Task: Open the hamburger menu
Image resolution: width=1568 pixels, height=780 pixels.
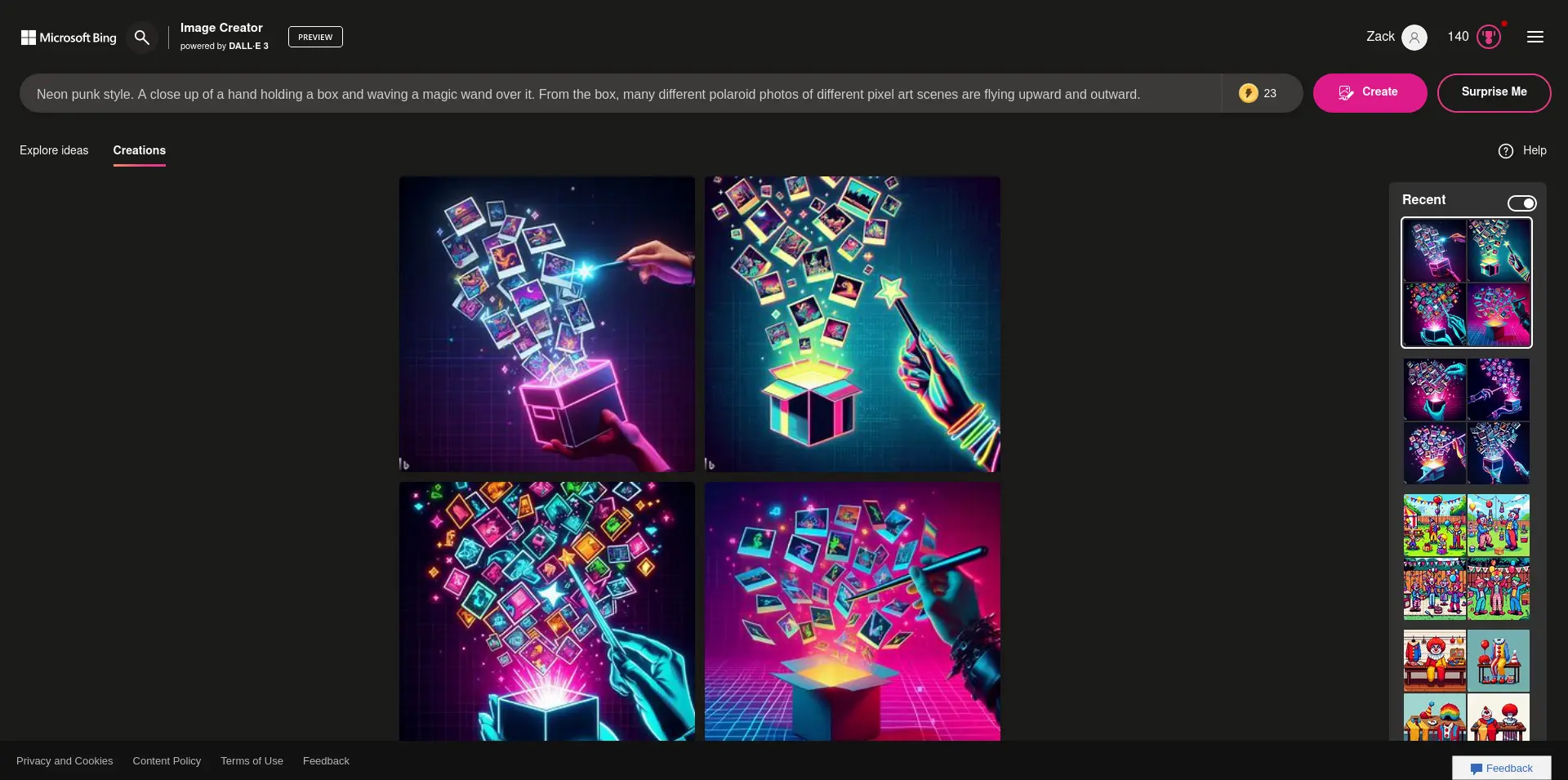Action: click(1535, 38)
